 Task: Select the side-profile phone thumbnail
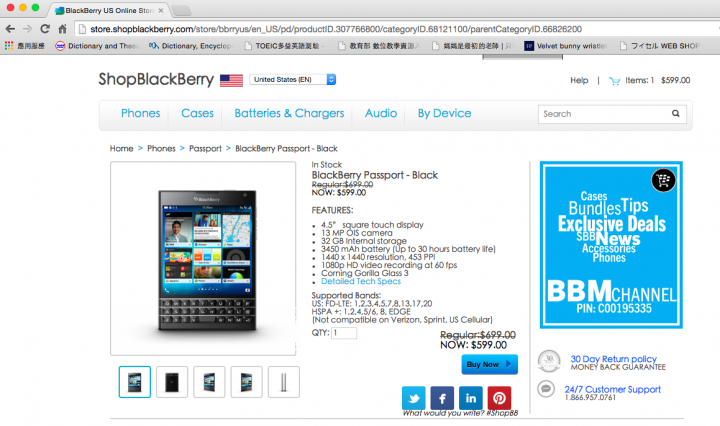pyautogui.click(x=284, y=382)
